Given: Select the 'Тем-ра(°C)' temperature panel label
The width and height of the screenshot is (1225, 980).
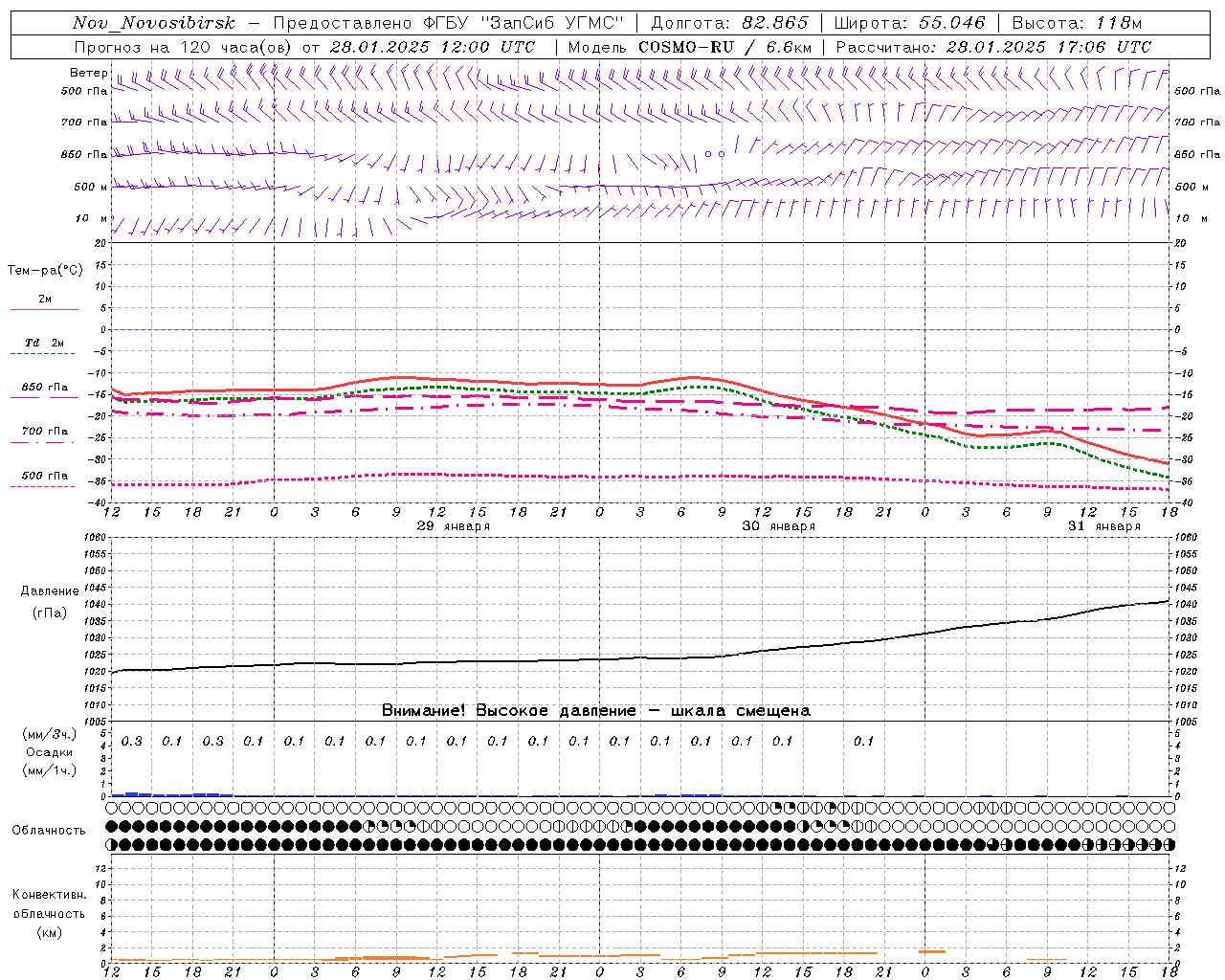Looking at the screenshot, I should click(x=45, y=271).
